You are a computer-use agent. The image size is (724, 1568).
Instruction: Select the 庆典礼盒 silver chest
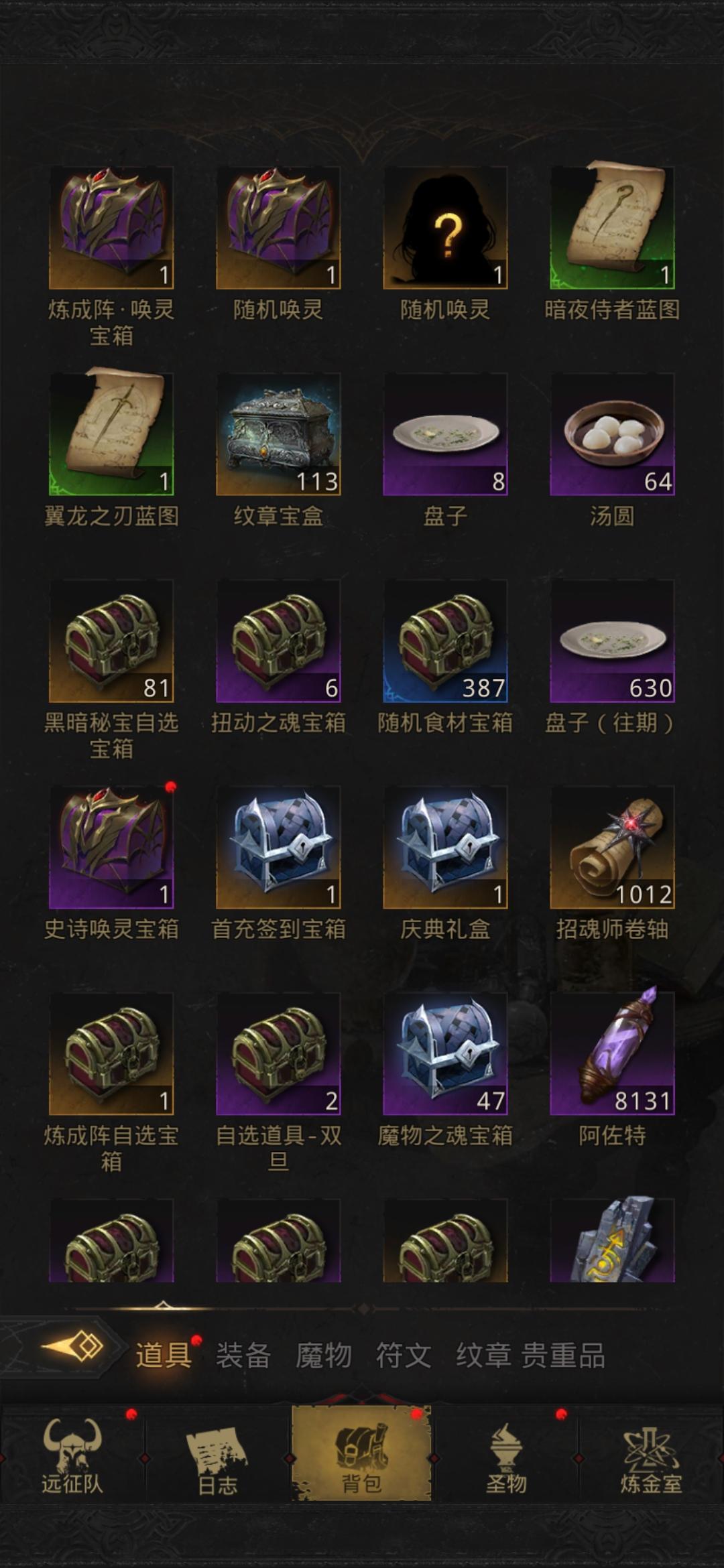click(x=445, y=847)
